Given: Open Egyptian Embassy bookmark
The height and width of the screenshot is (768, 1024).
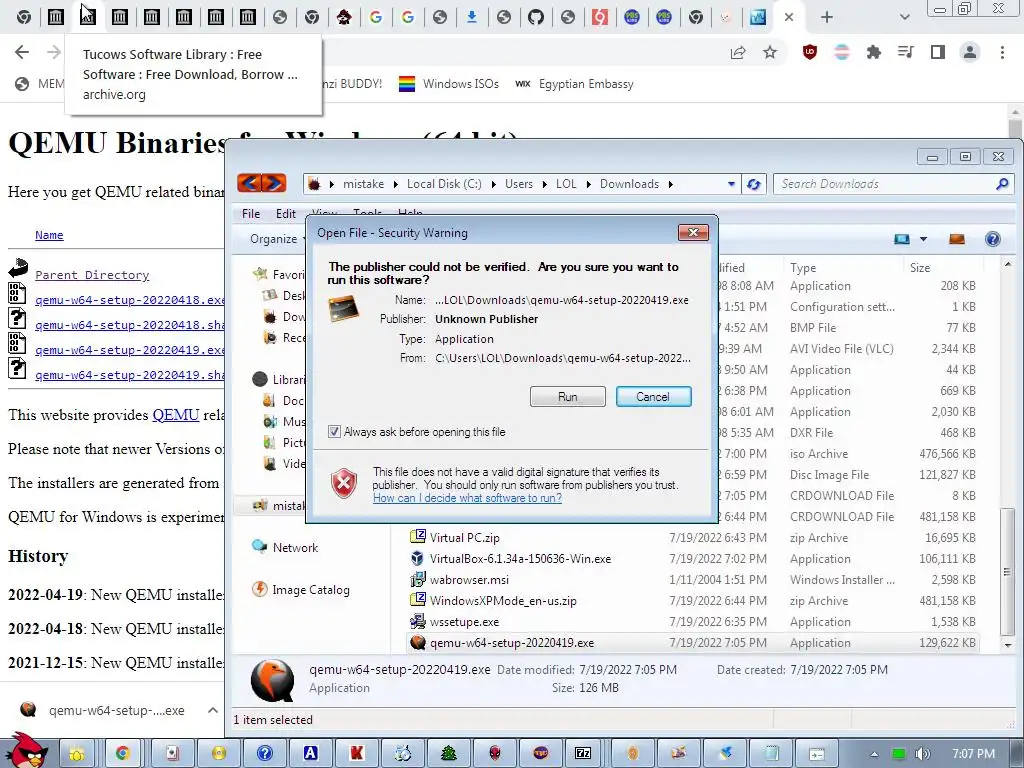Looking at the screenshot, I should [x=575, y=84].
